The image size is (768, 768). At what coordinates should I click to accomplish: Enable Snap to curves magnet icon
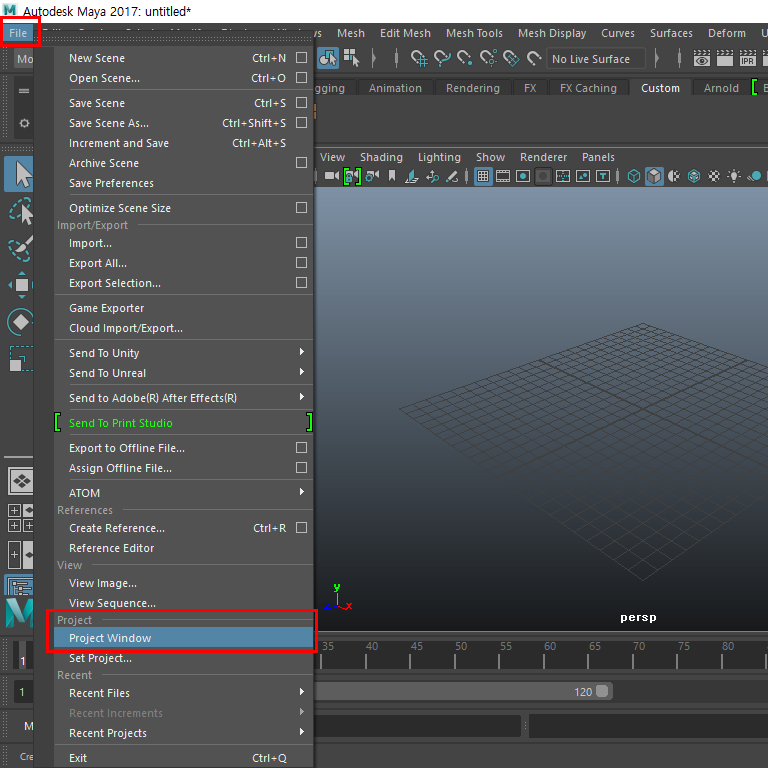442,58
